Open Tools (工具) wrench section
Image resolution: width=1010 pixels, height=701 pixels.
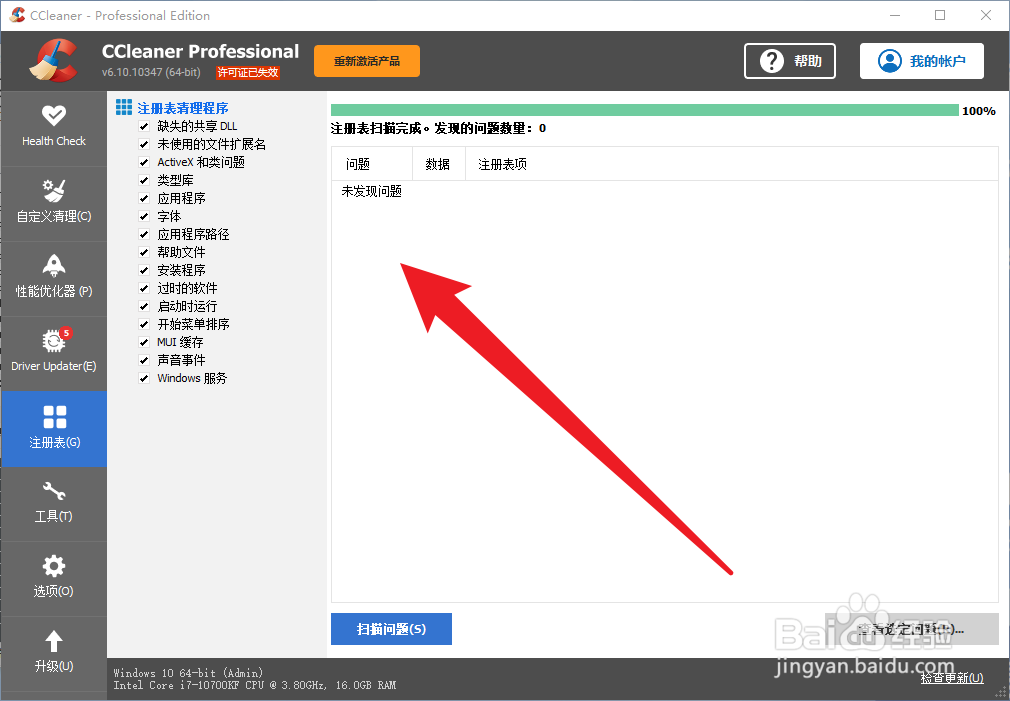53,503
